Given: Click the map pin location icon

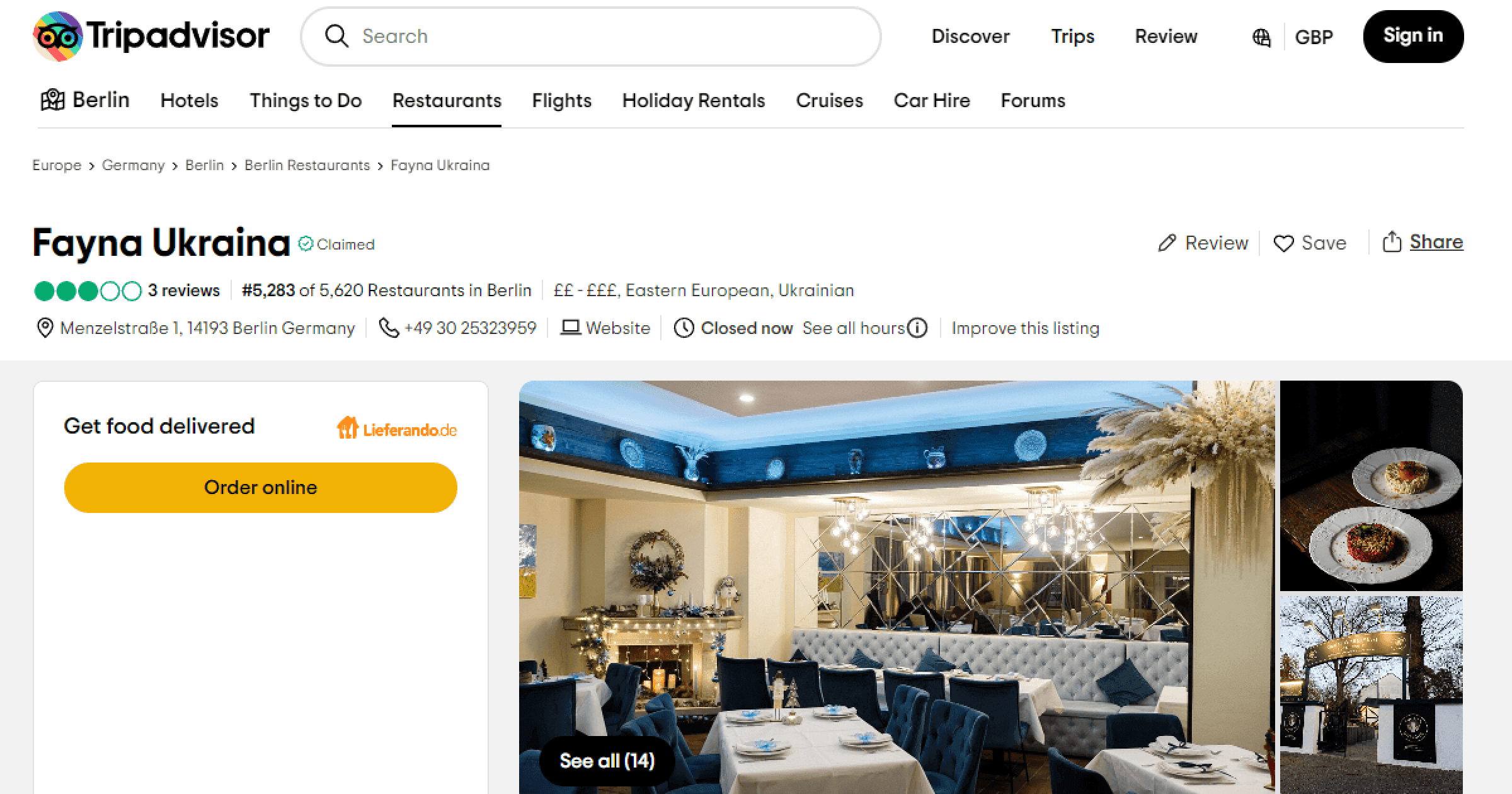Looking at the screenshot, I should point(46,328).
